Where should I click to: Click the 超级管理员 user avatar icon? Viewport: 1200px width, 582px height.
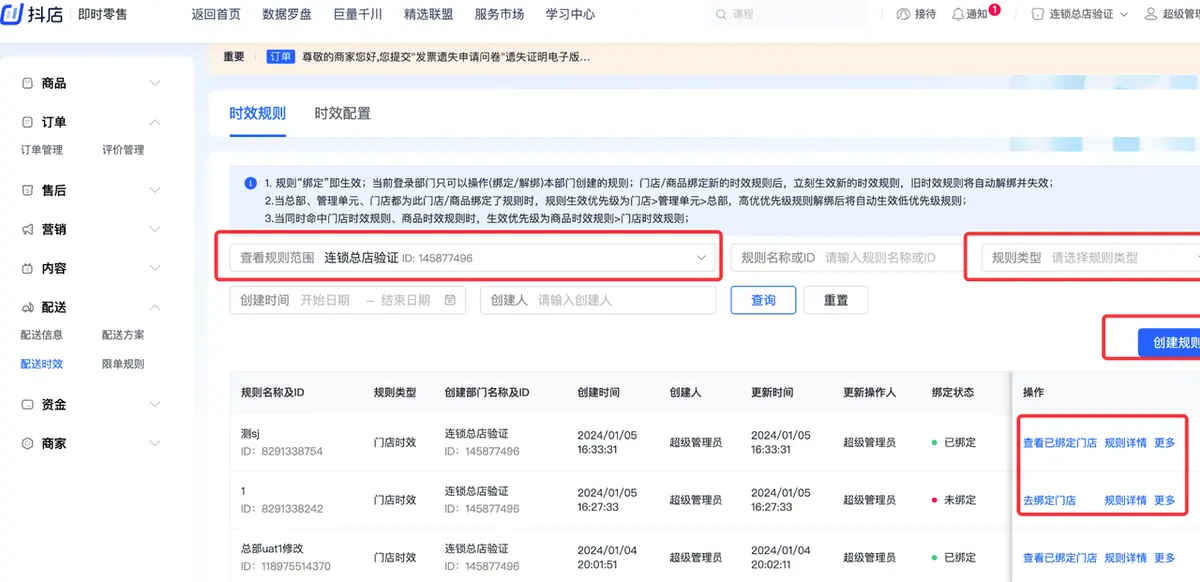pyautogui.click(x=1151, y=14)
